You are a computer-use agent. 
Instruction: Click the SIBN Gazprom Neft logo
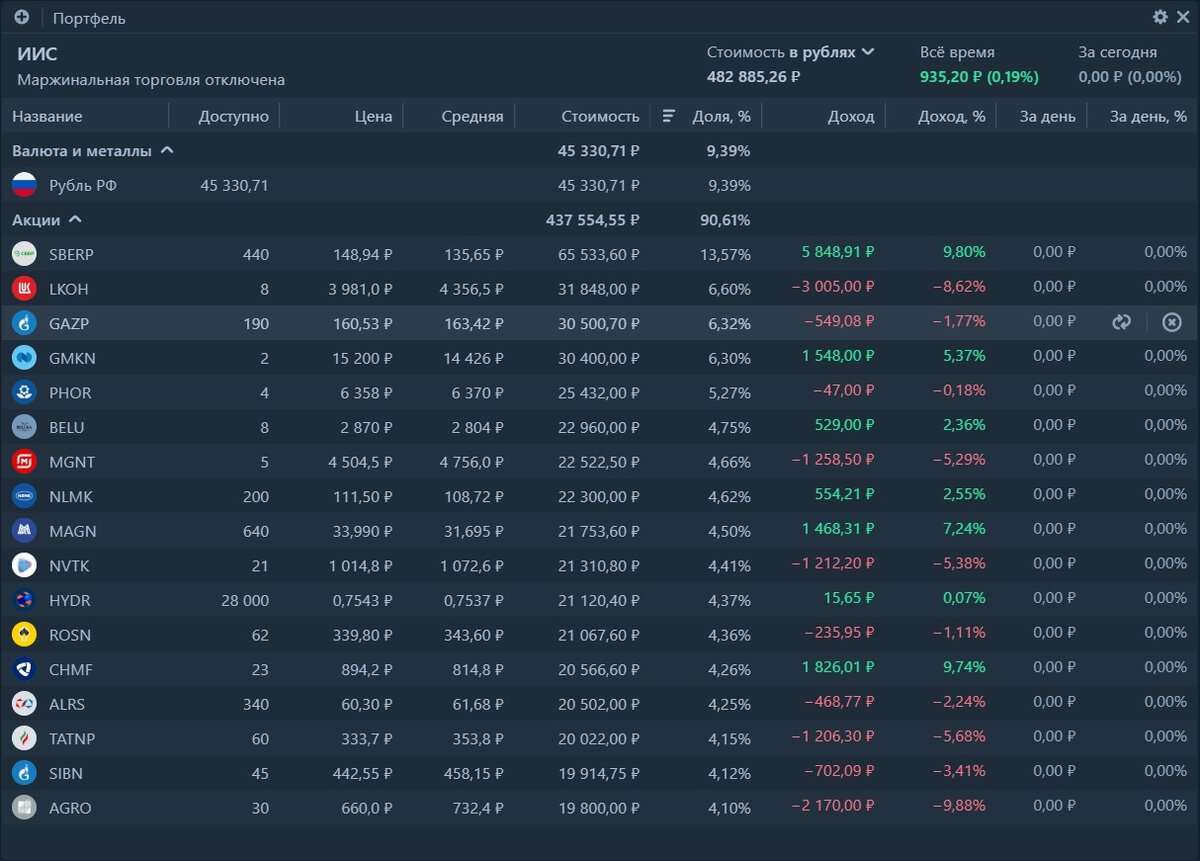pos(24,773)
